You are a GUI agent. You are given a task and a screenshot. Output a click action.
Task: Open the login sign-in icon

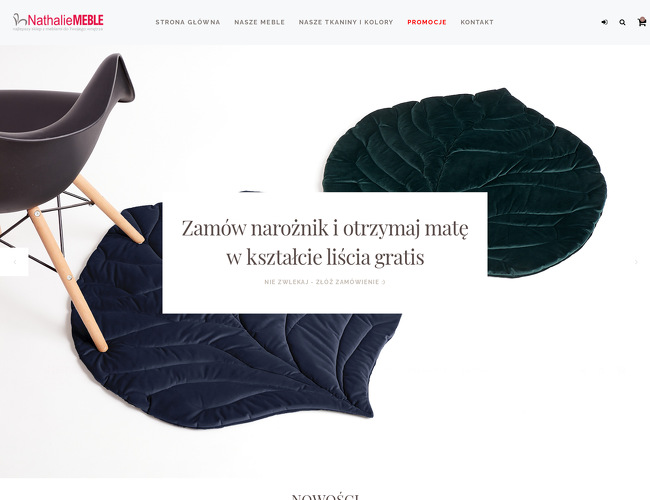[x=604, y=22]
